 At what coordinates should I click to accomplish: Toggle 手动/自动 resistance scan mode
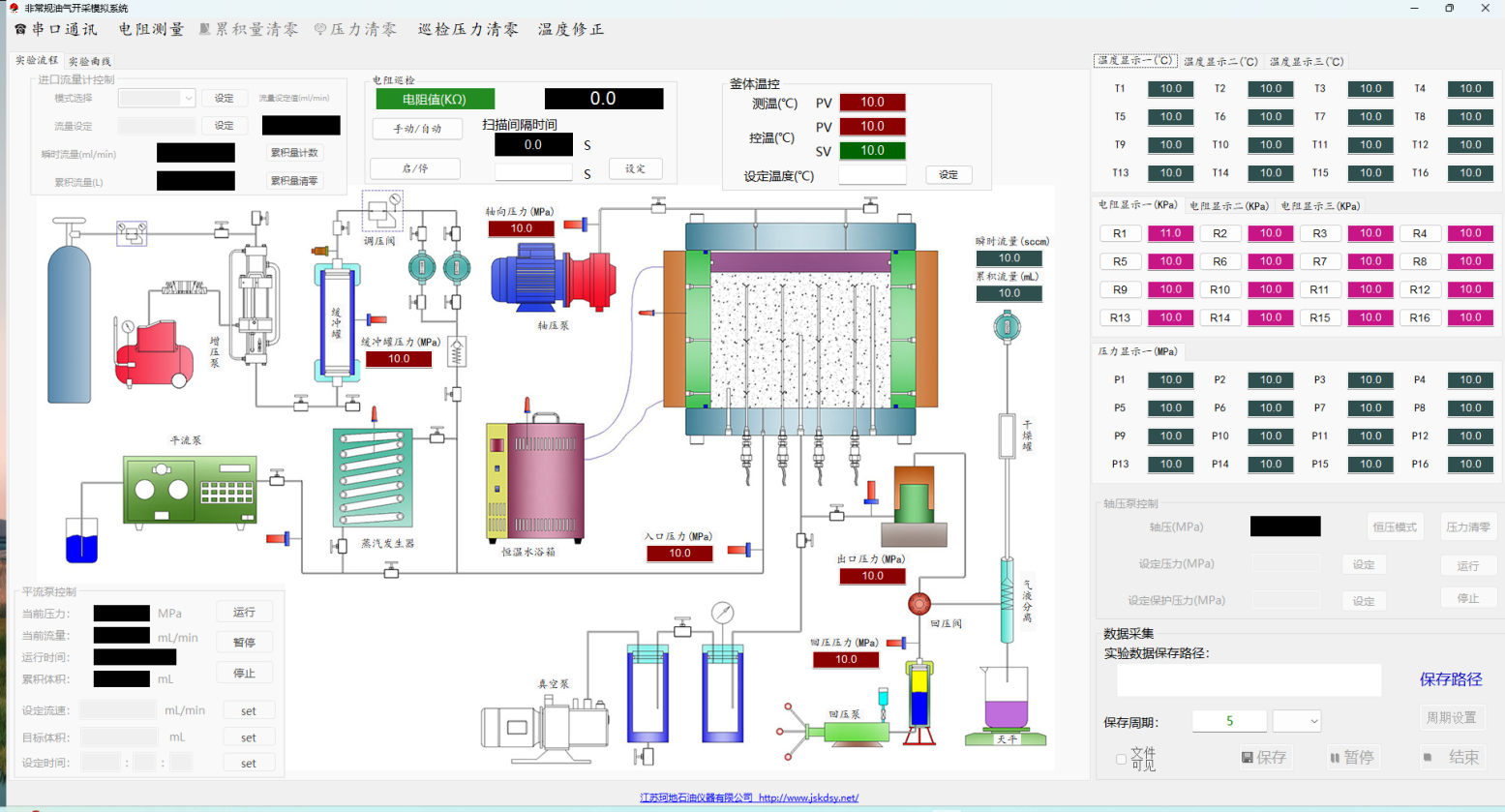coord(417,129)
